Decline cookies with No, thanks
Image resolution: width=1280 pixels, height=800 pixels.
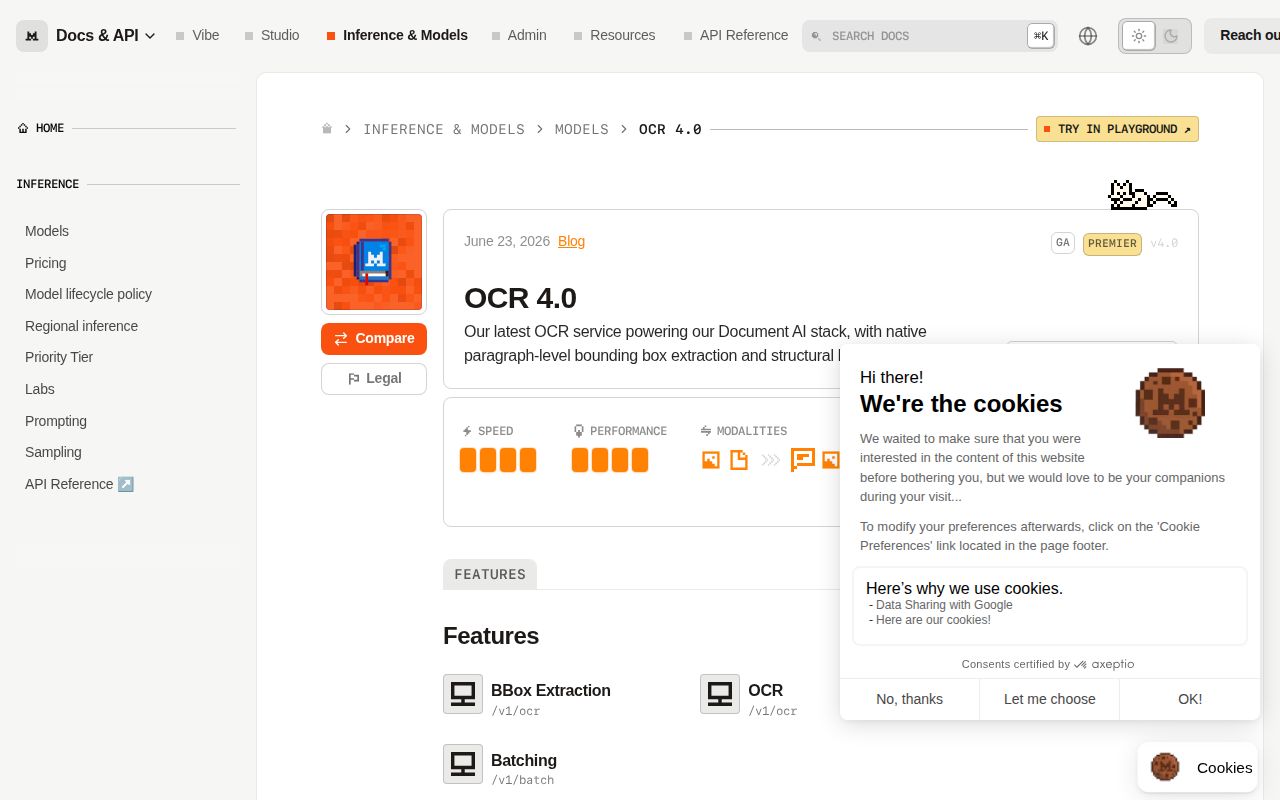click(x=909, y=699)
